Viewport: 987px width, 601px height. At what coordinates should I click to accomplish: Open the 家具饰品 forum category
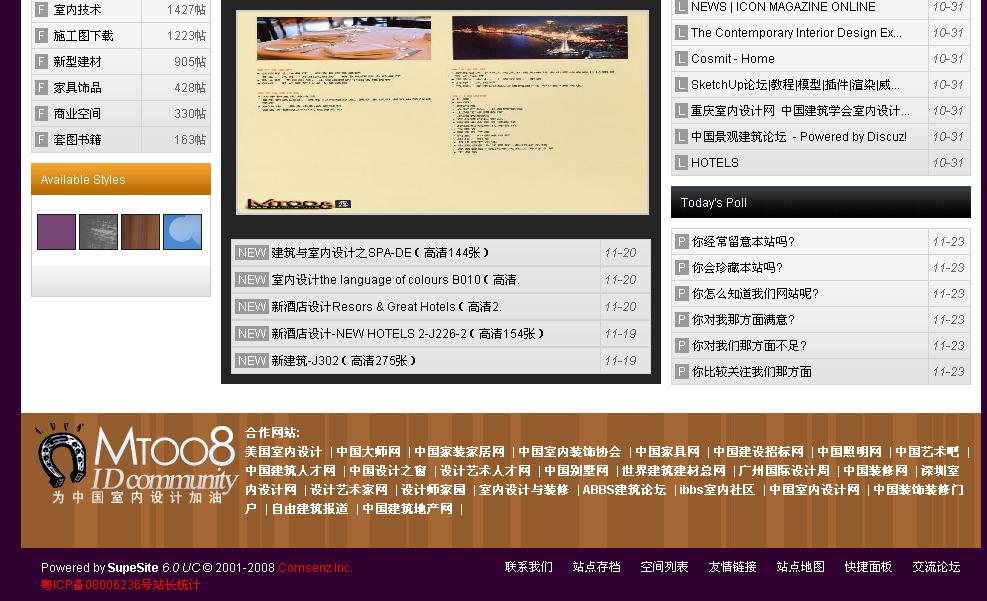coord(77,87)
